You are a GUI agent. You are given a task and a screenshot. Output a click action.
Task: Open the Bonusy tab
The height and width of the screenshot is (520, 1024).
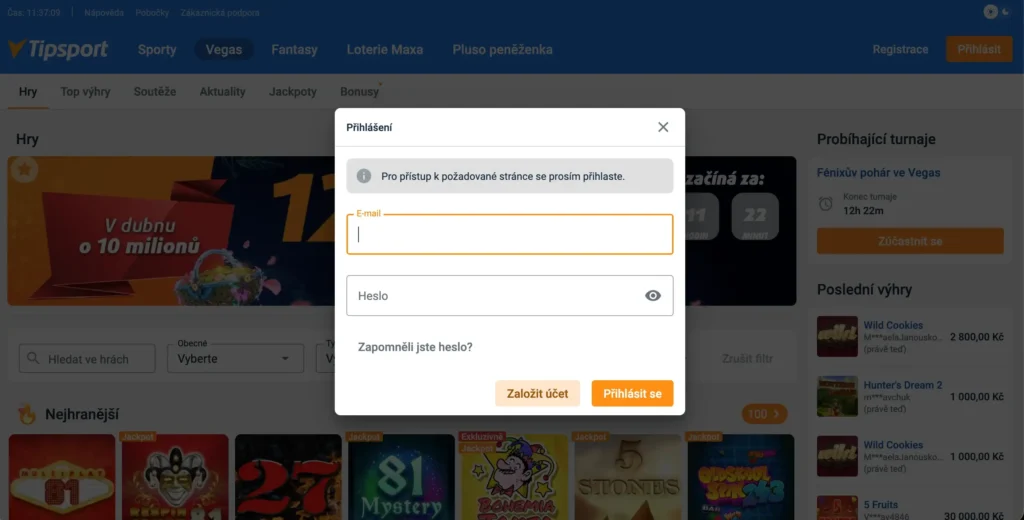tap(359, 91)
